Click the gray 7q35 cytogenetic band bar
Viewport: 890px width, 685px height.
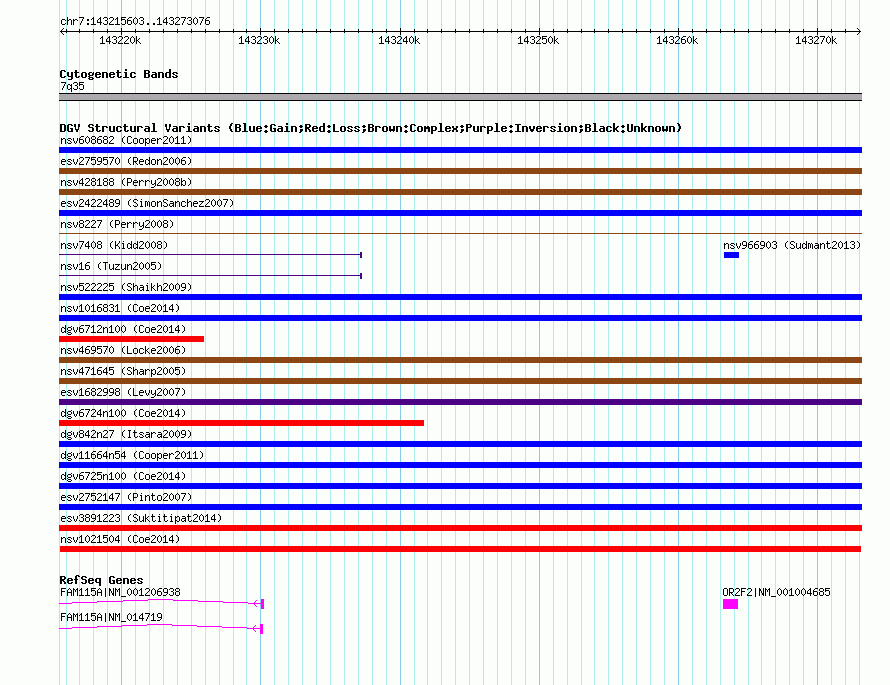point(460,97)
